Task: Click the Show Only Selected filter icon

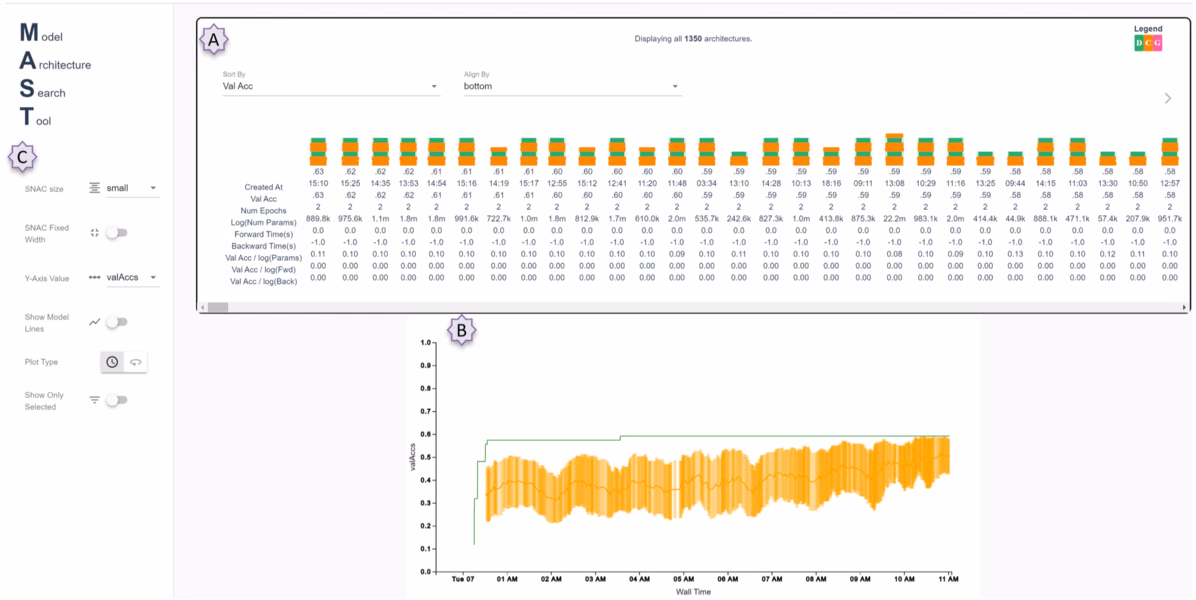Action: [95, 399]
